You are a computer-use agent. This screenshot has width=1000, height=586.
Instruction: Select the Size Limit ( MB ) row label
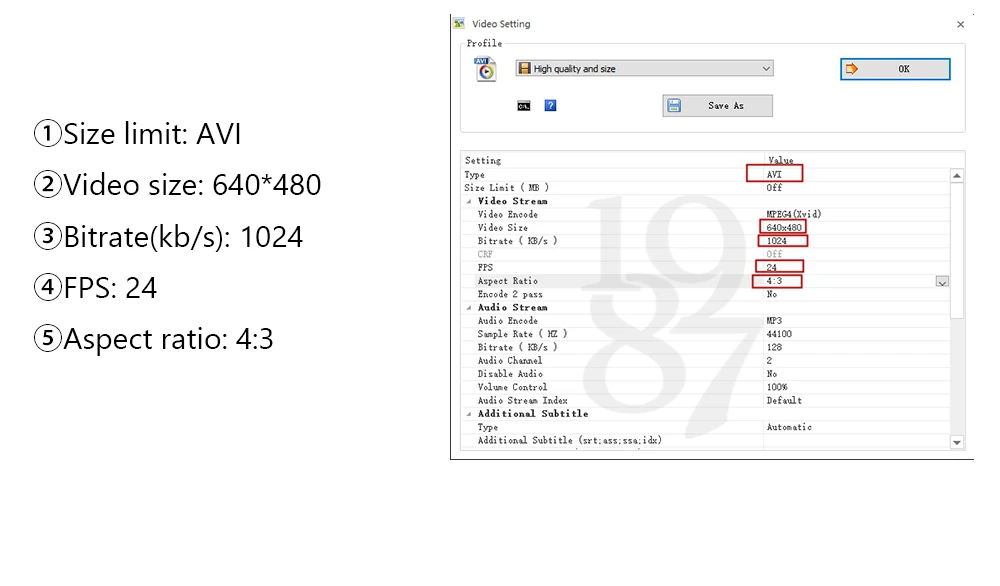click(x=506, y=187)
